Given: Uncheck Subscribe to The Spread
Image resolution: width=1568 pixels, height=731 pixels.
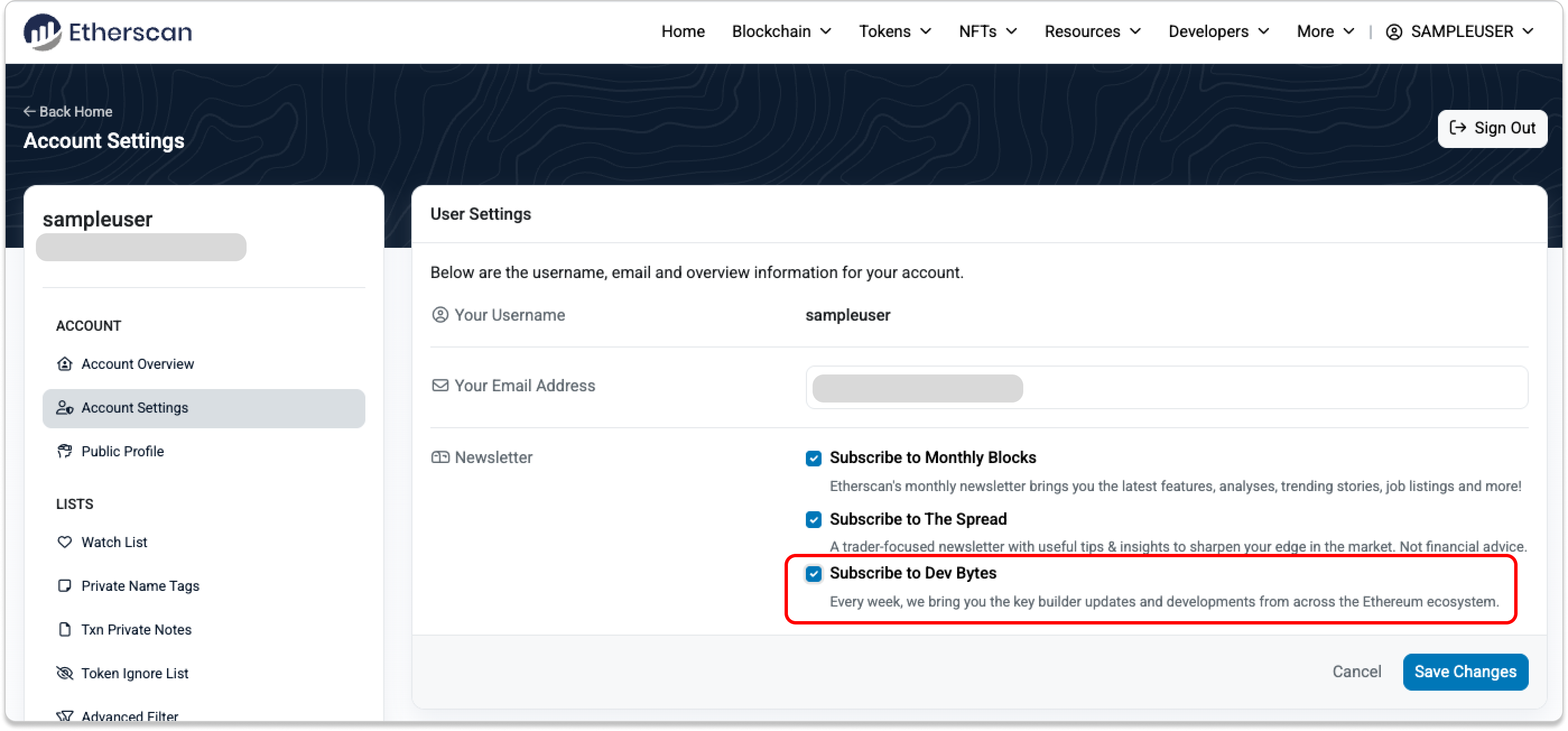Looking at the screenshot, I should [814, 520].
